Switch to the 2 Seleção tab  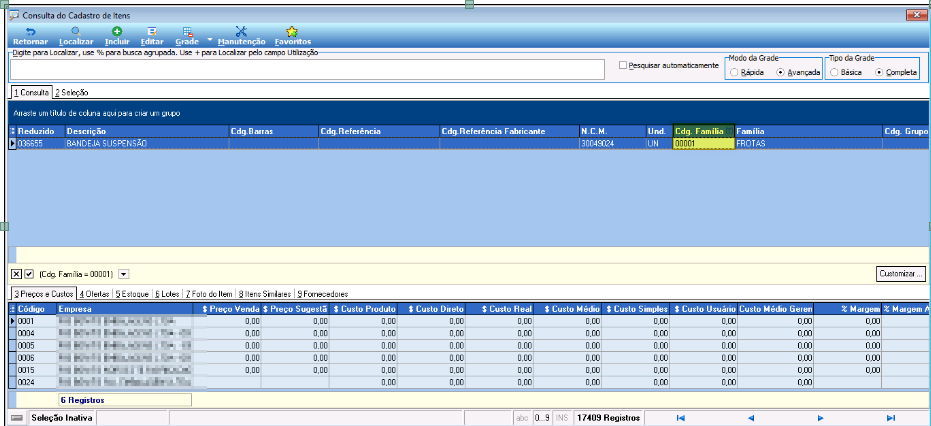tap(71, 93)
